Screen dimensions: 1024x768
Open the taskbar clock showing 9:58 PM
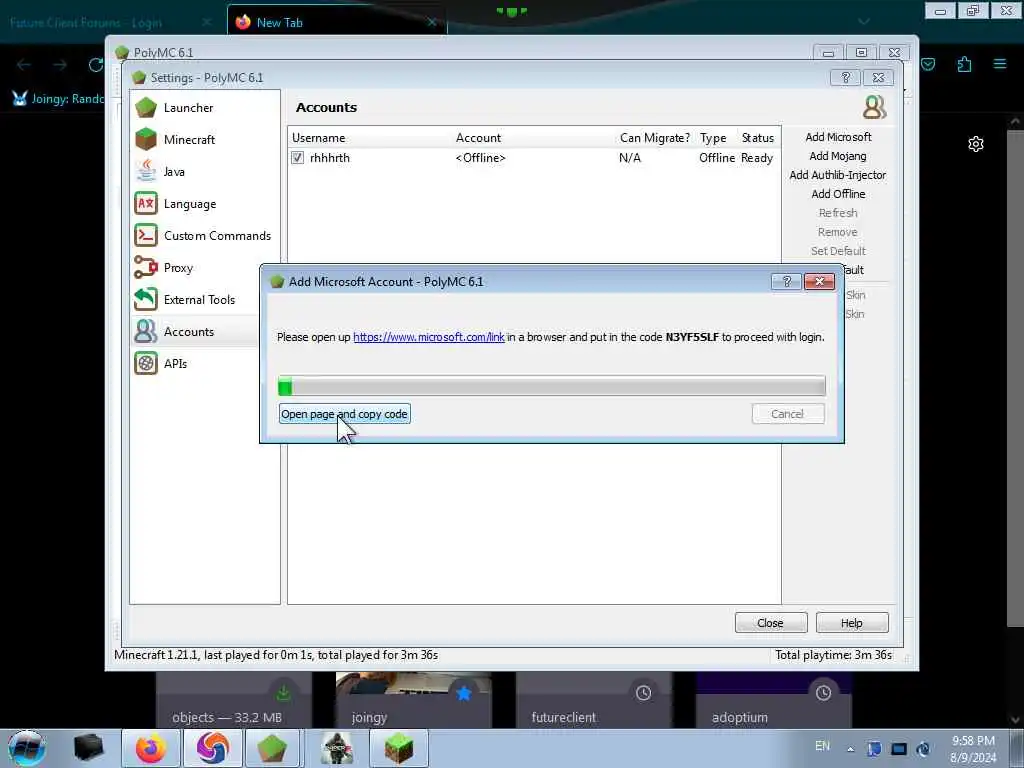coord(973,749)
